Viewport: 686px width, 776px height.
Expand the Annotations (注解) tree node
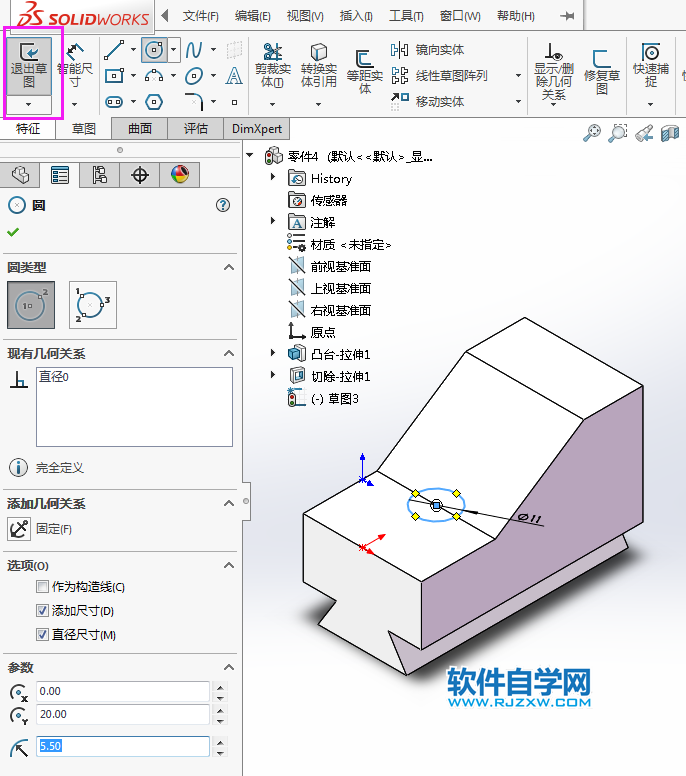(x=273, y=221)
